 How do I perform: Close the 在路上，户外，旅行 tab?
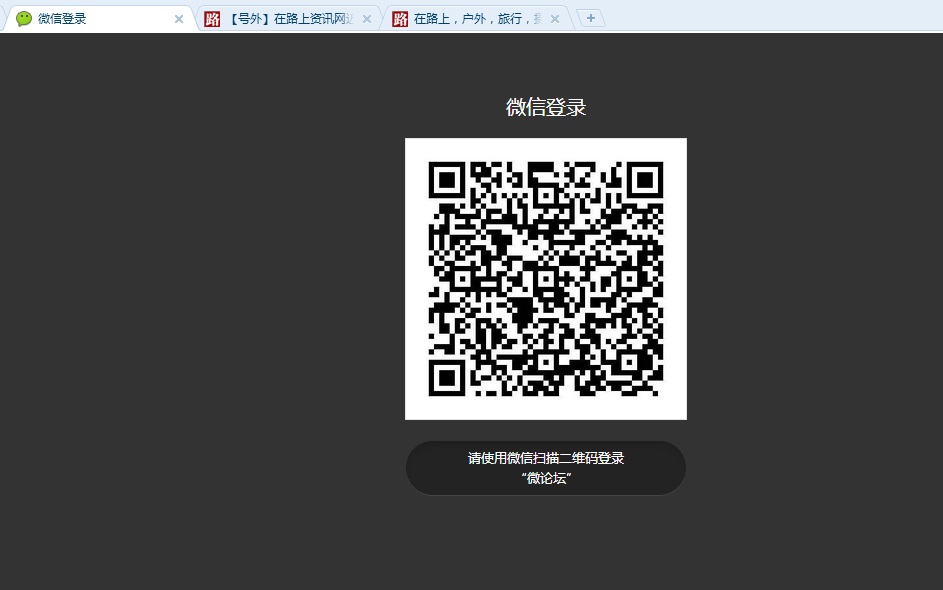tap(555, 19)
